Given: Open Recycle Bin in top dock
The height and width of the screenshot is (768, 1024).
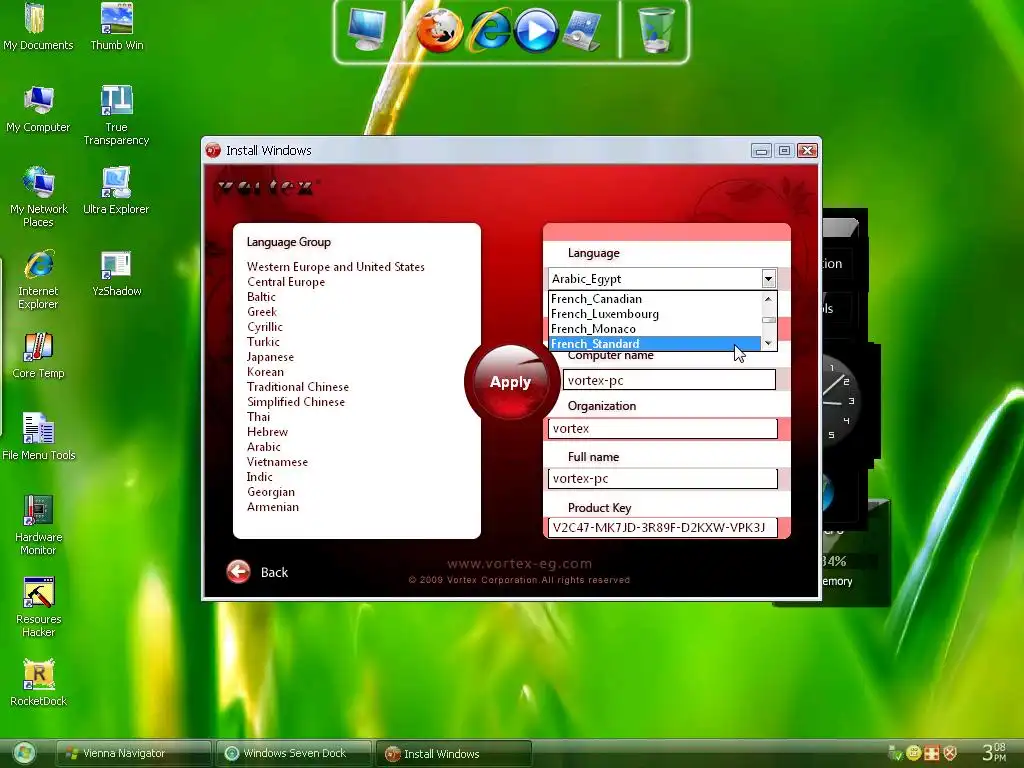Looking at the screenshot, I should point(656,30).
